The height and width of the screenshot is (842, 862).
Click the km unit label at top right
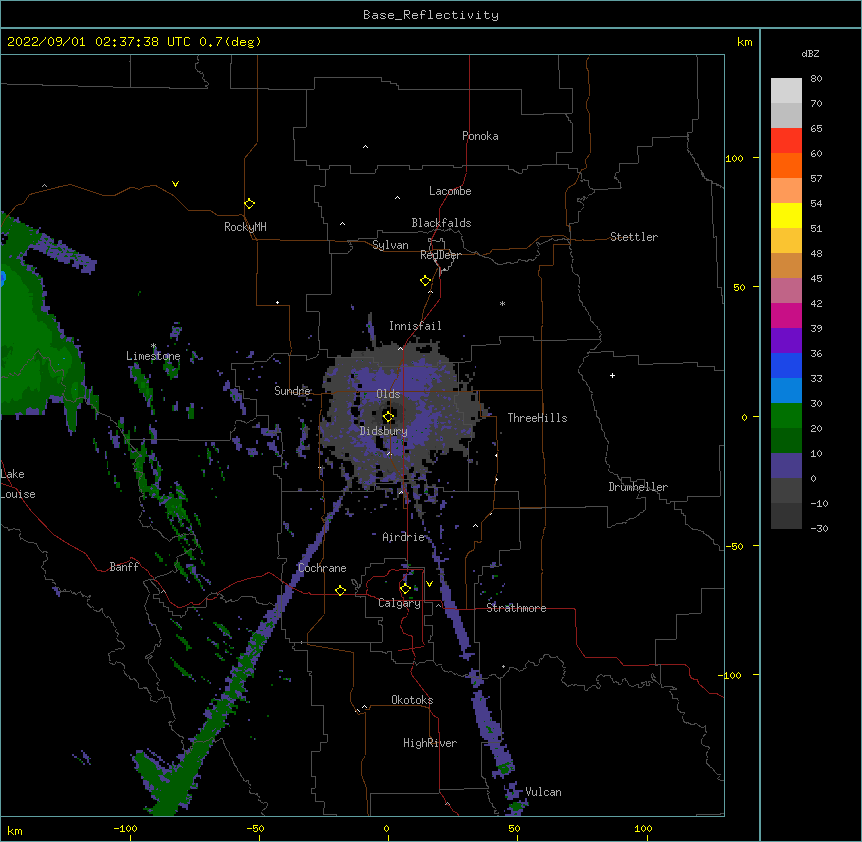[745, 42]
